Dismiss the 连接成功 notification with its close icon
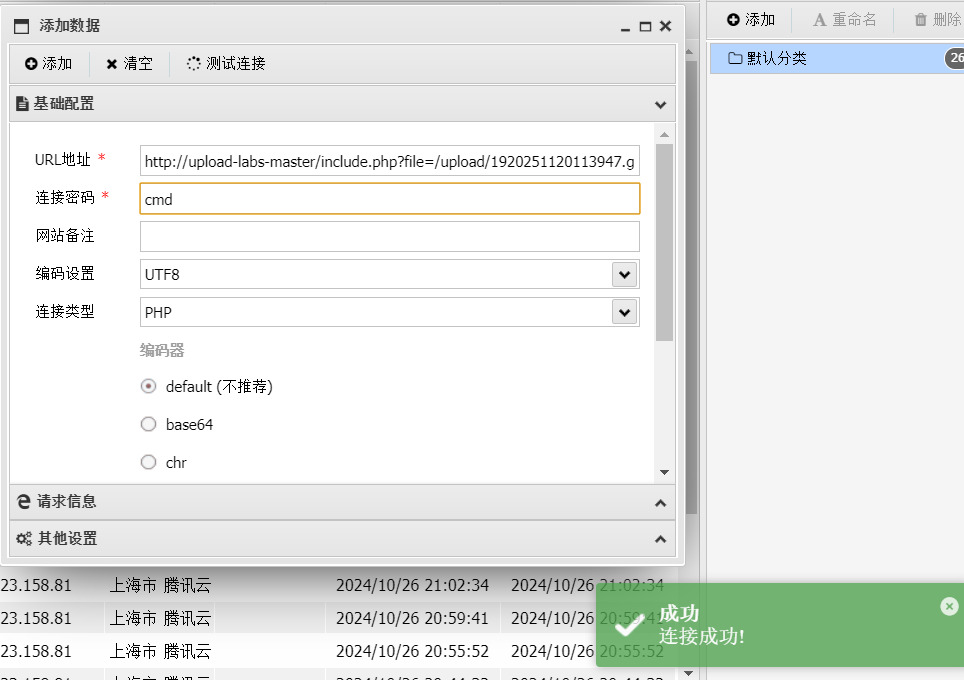Image resolution: width=964 pixels, height=680 pixels. click(x=949, y=607)
